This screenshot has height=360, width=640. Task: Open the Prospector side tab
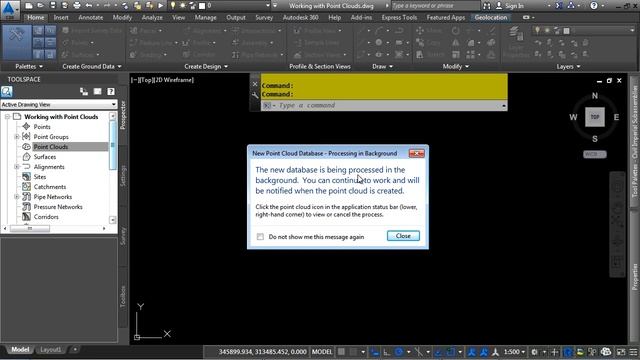pyautogui.click(x=123, y=115)
